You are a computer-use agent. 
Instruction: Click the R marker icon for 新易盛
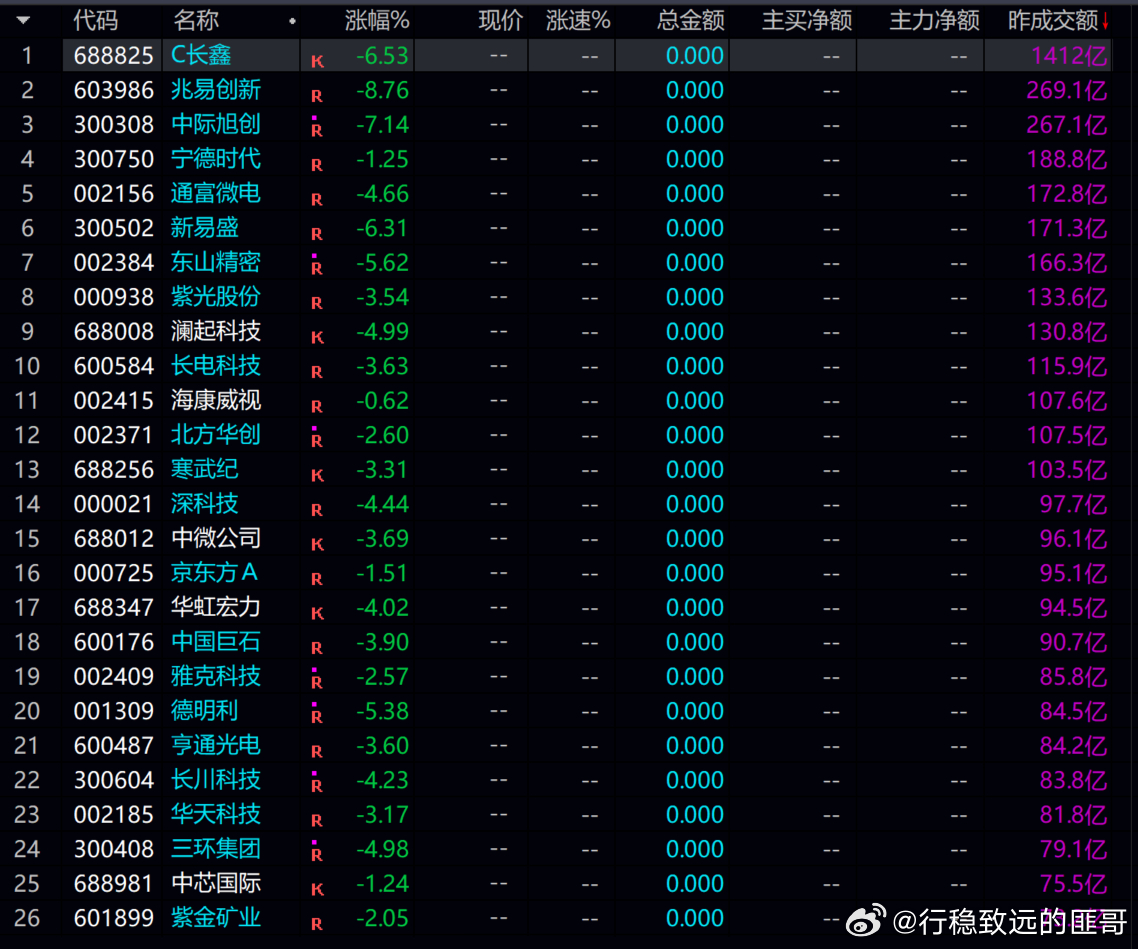coord(317,234)
